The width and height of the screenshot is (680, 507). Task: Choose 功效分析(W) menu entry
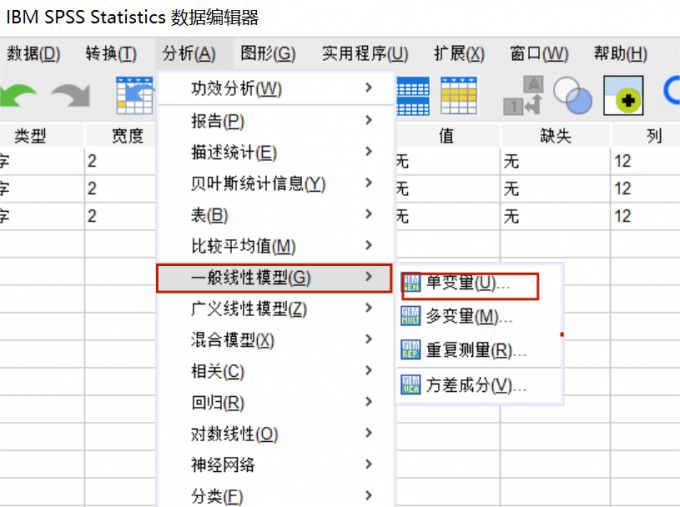(x=276, y=88)
